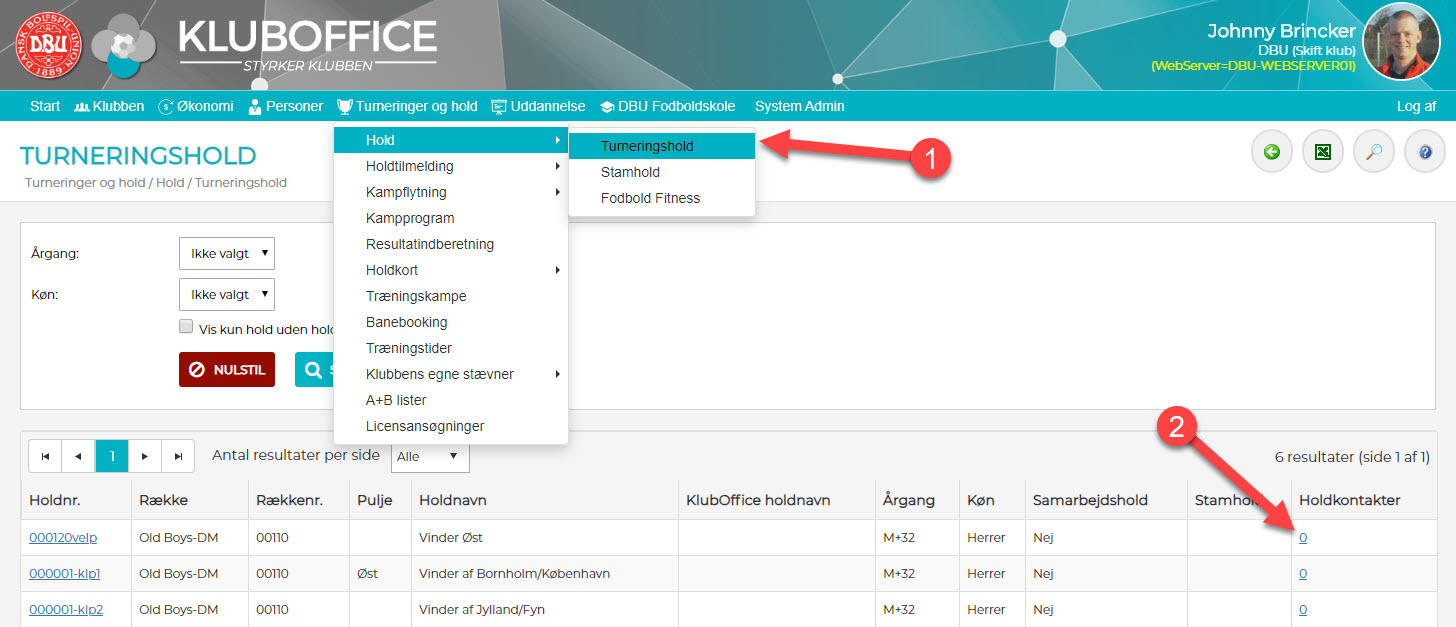Open team number 000001-klp2 link
The width and height of the screenshot is (1456, 627).
(66, 610)
